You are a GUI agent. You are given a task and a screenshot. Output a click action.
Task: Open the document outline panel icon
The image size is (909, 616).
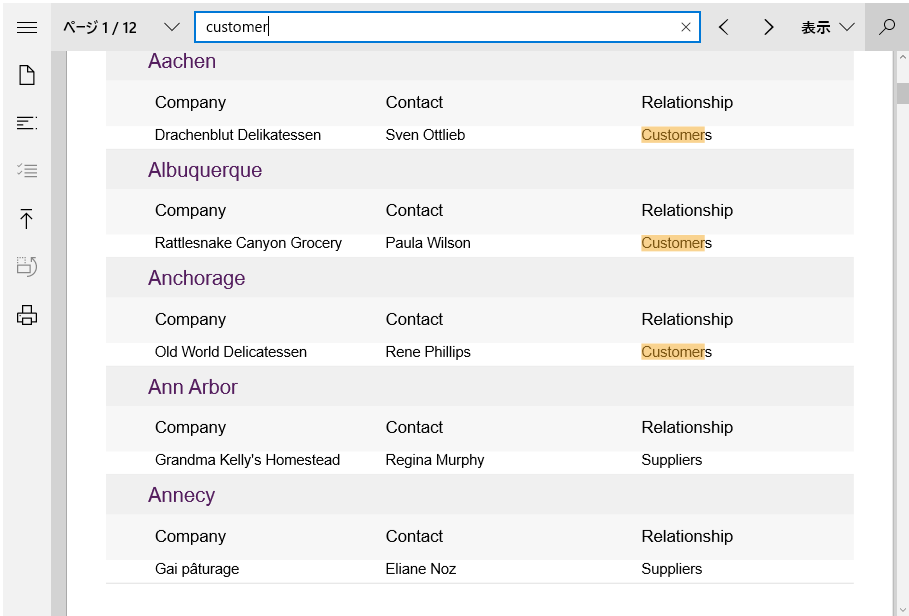pos(27,123)
